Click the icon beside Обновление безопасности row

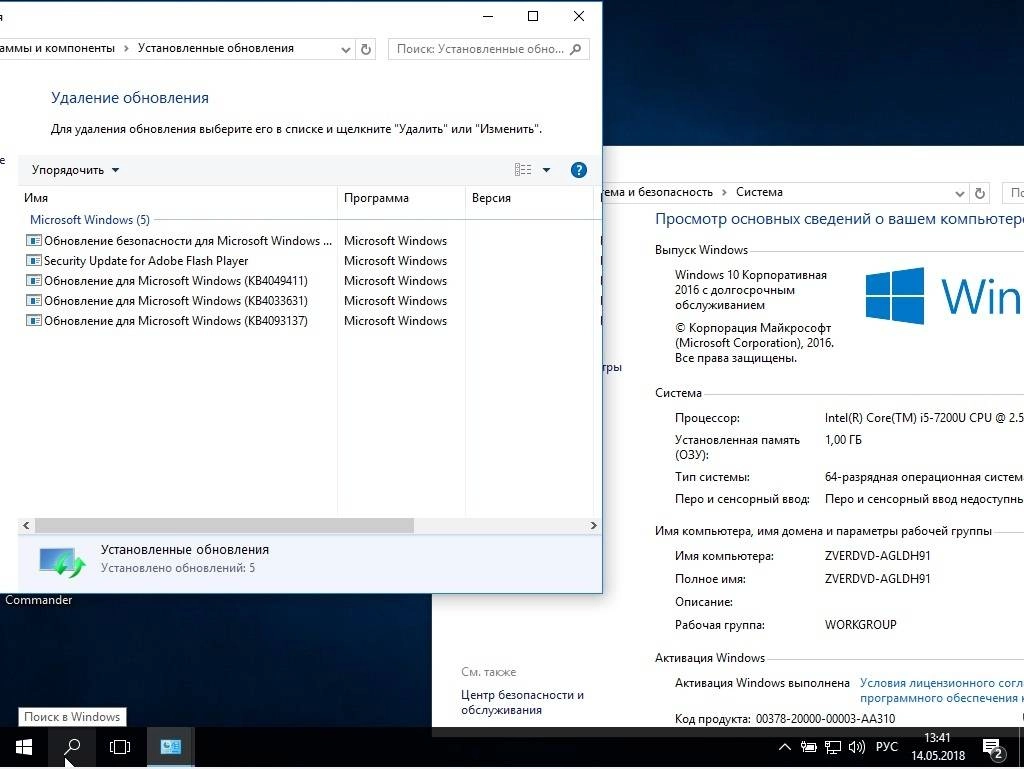(x=33, y=241)
